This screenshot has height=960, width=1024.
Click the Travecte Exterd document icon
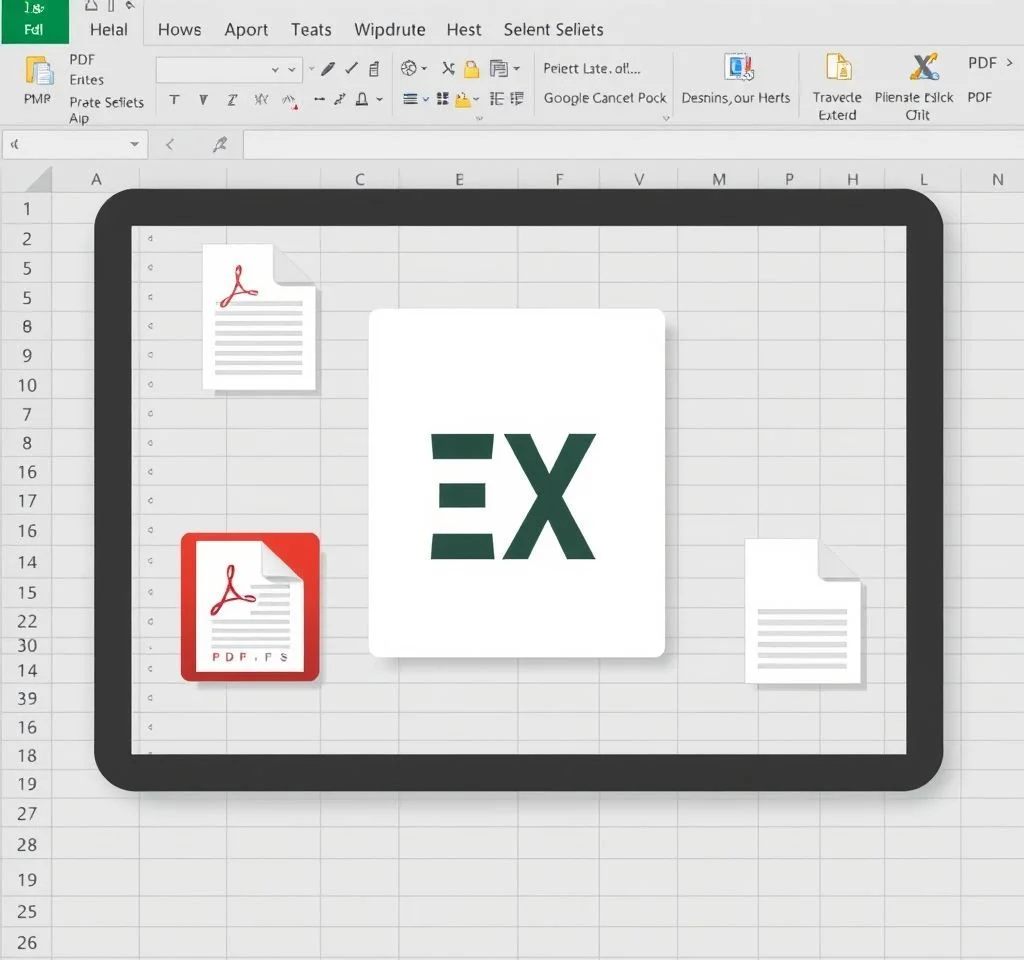[x=837, y=68]
